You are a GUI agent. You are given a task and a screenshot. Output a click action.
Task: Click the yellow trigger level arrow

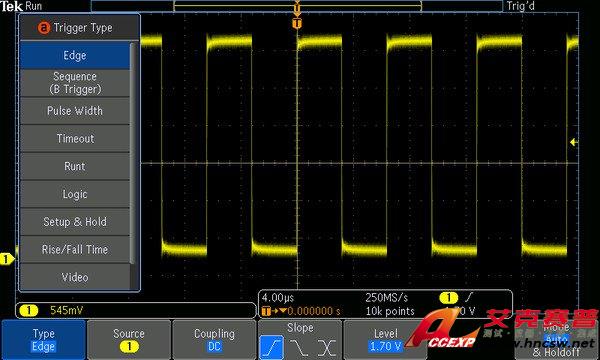coord(574,142)
